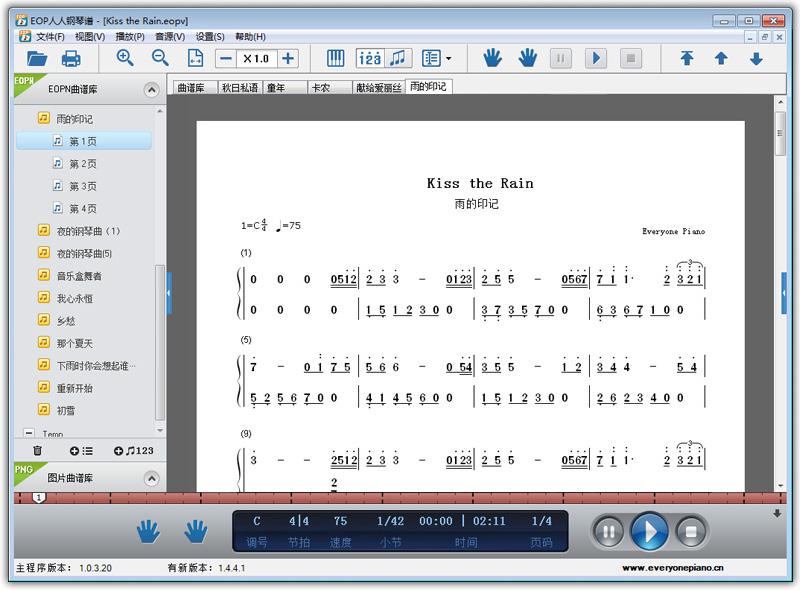Open the www.everyonepiano.cn link
800x590 pixels.
point(672,568)
